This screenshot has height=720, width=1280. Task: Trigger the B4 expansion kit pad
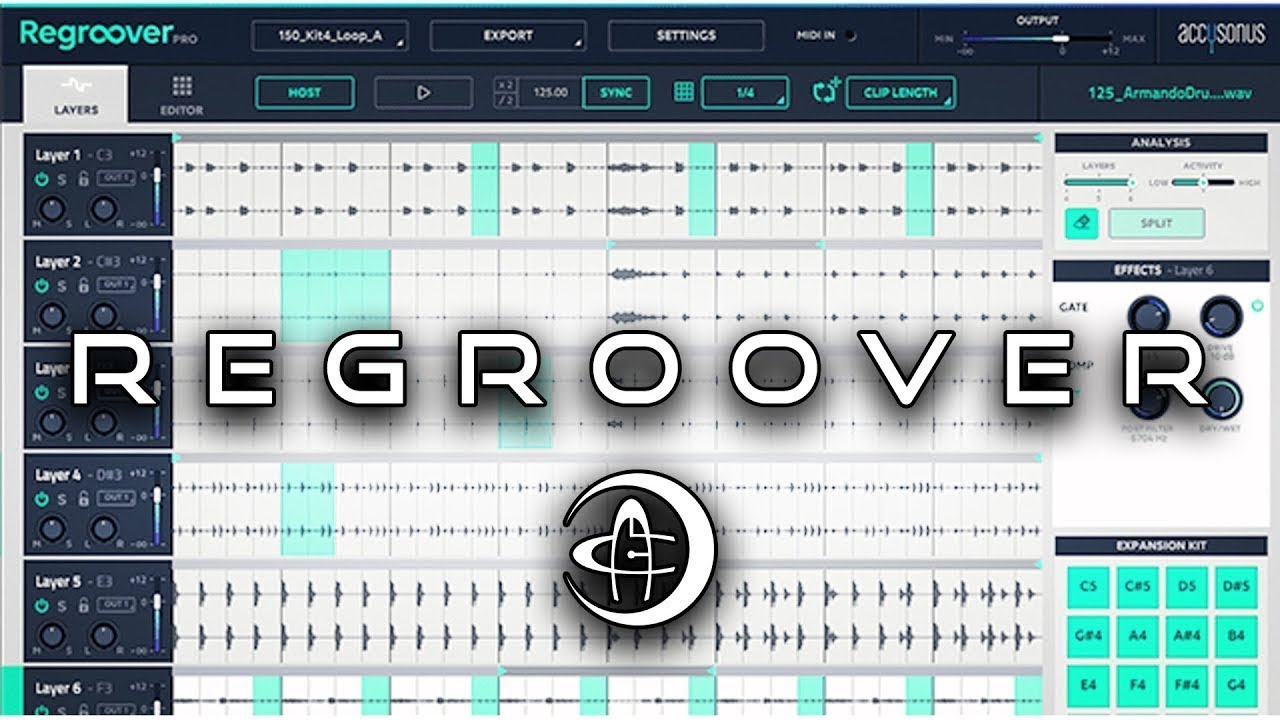pos(1237,636)
